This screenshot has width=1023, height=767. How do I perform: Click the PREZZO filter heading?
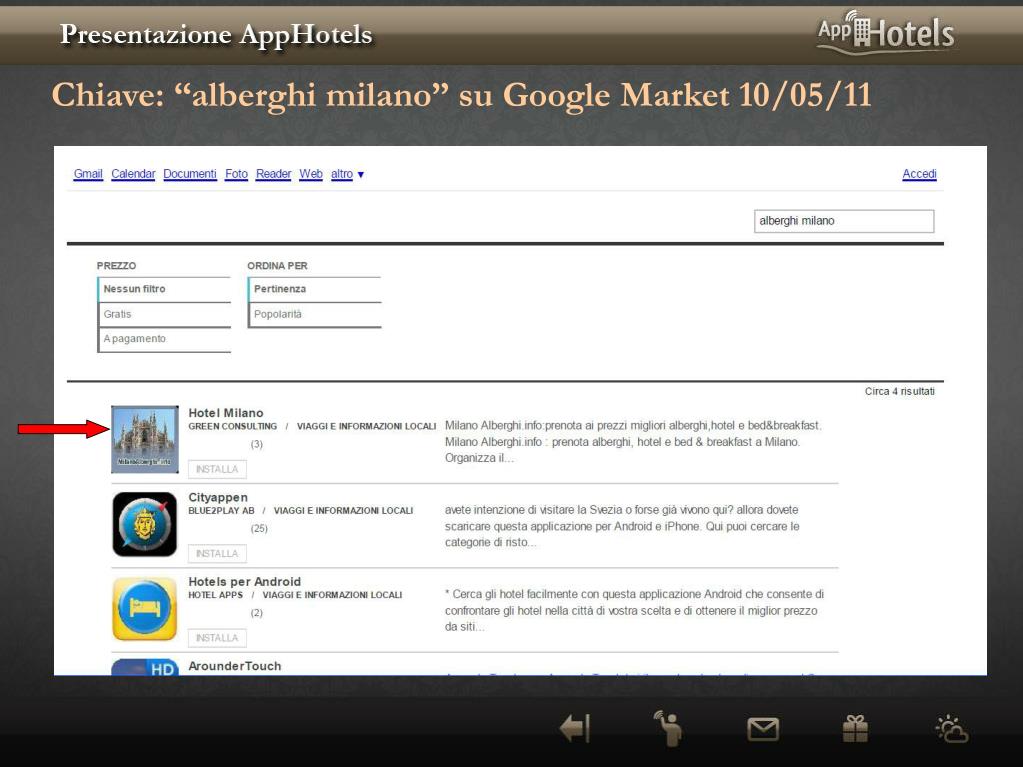point(116,266)
